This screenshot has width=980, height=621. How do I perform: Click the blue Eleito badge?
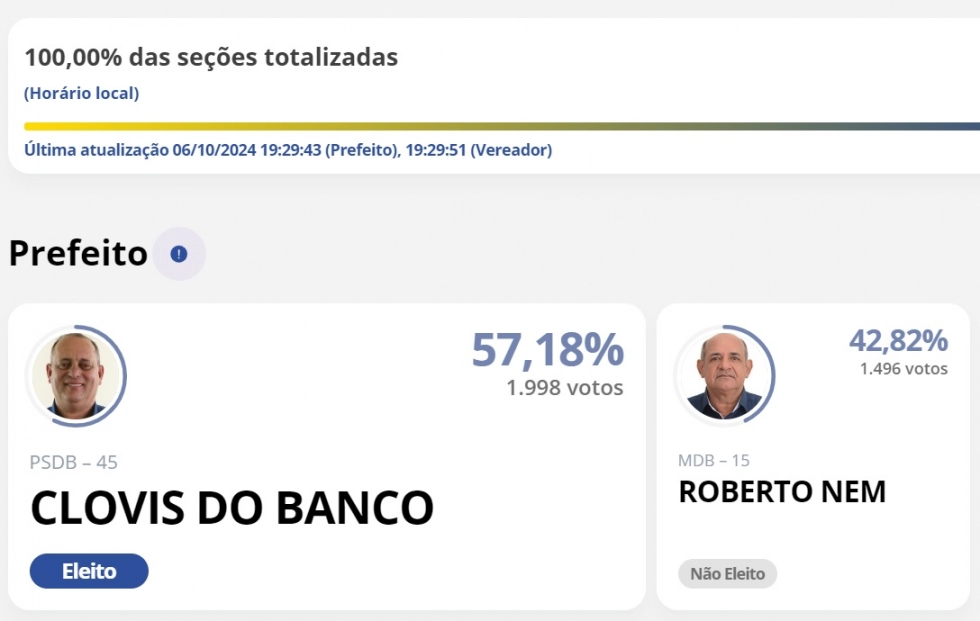(x=89, y=571)
